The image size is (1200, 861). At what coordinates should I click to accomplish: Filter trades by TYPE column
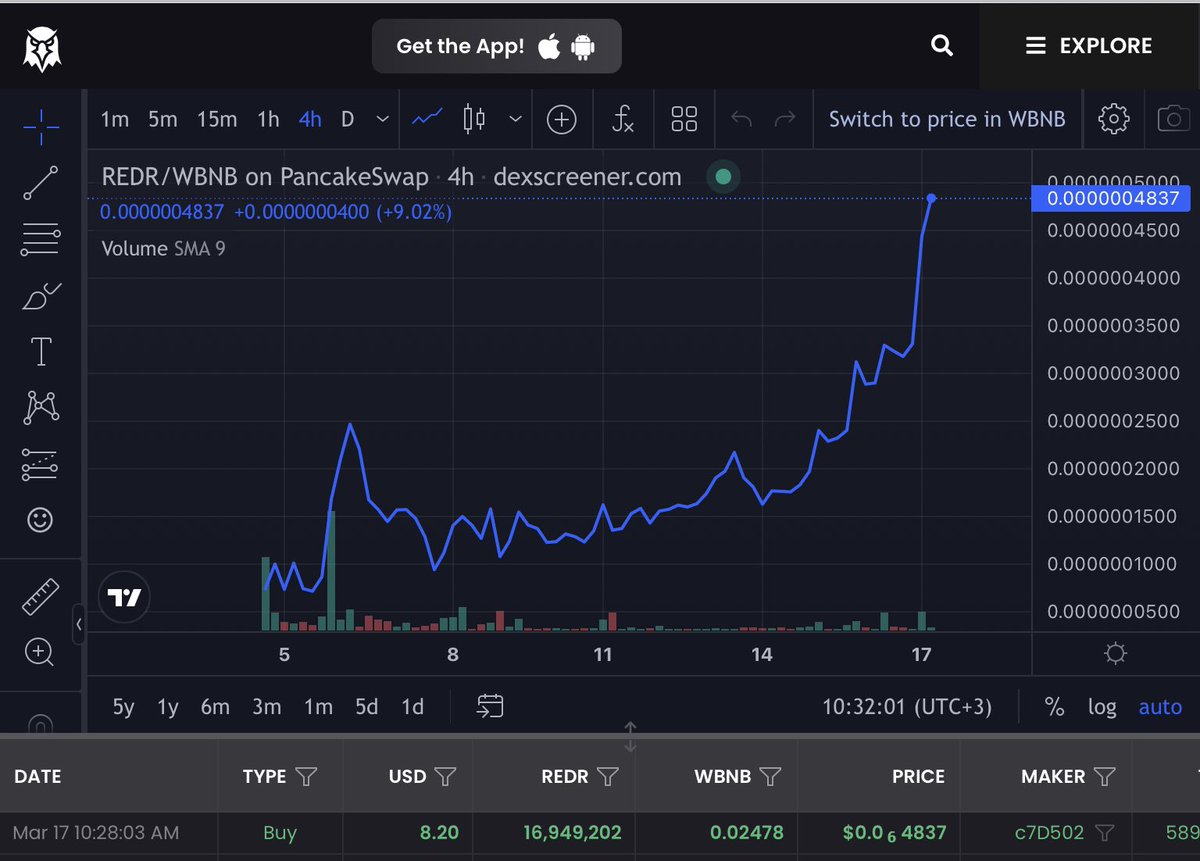(x=308, y=777)
